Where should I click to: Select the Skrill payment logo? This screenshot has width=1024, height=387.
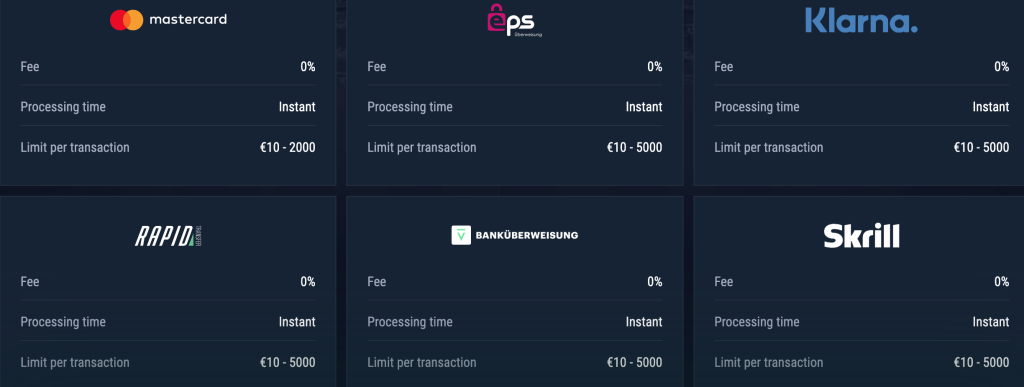861,236
